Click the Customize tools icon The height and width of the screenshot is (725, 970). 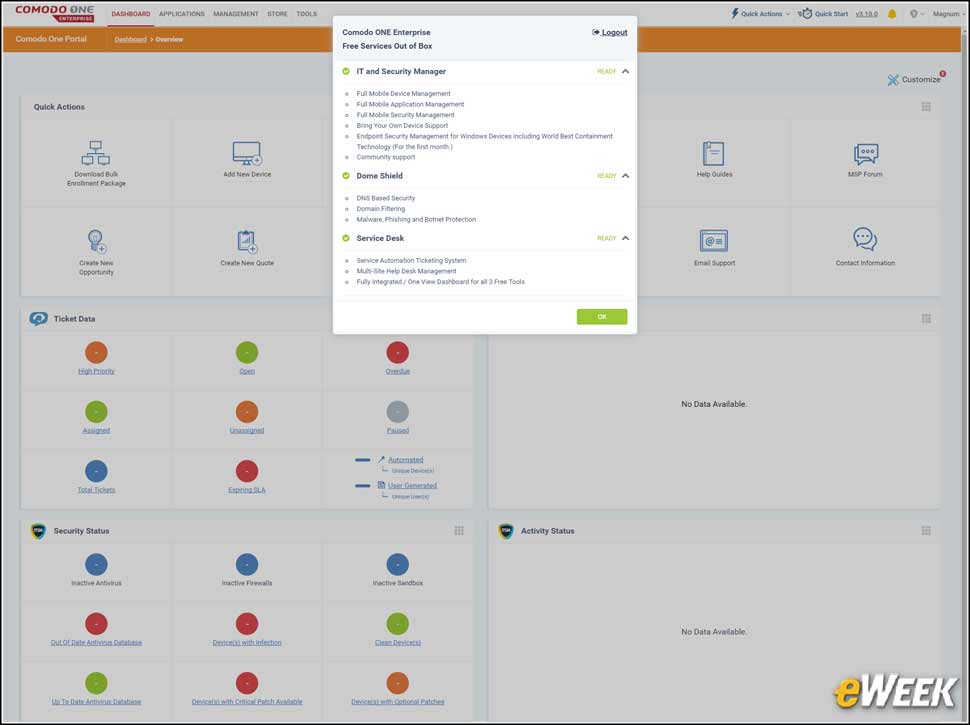[893, 80]
